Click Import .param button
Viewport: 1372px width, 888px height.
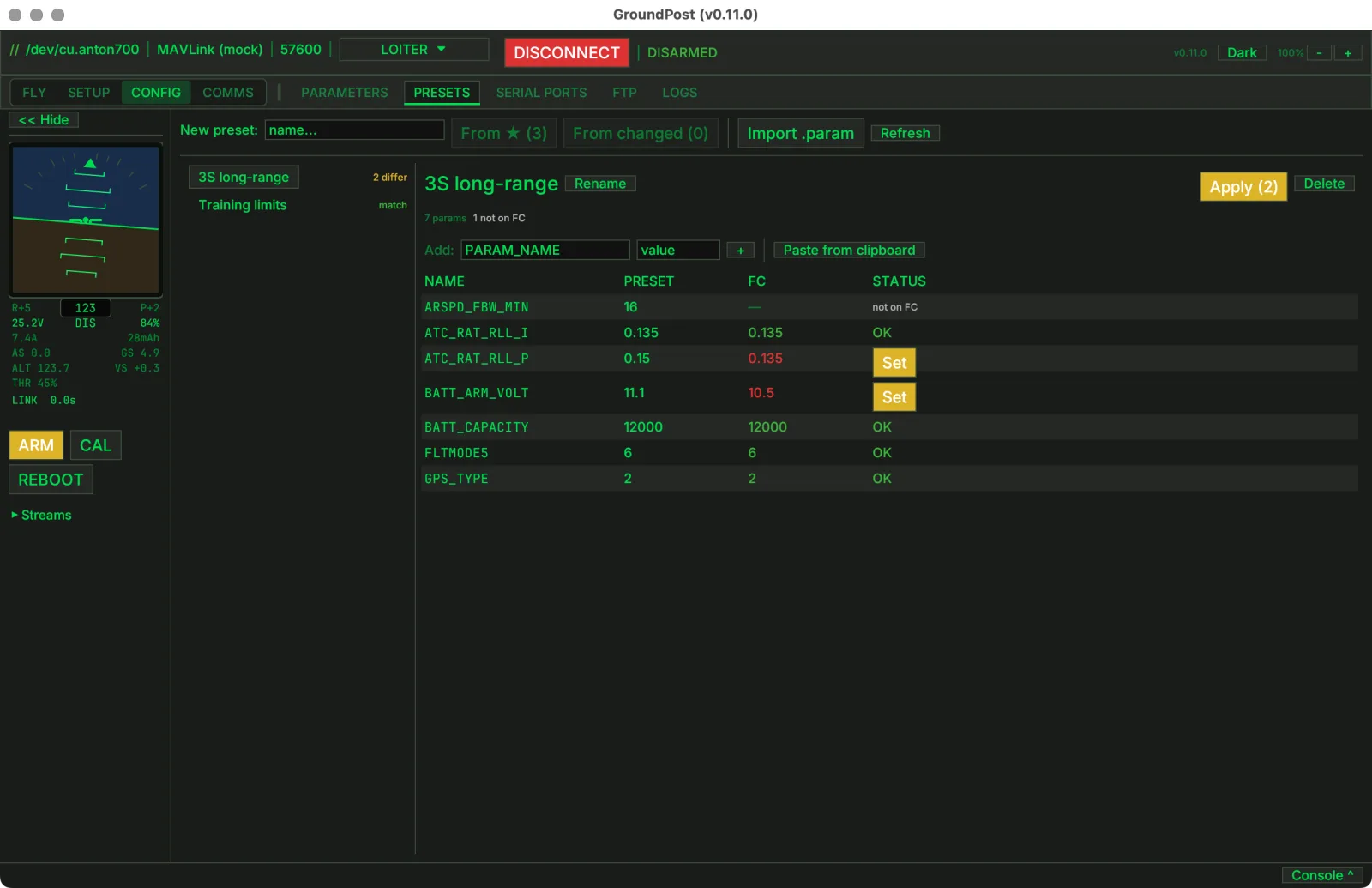[801, 133]
